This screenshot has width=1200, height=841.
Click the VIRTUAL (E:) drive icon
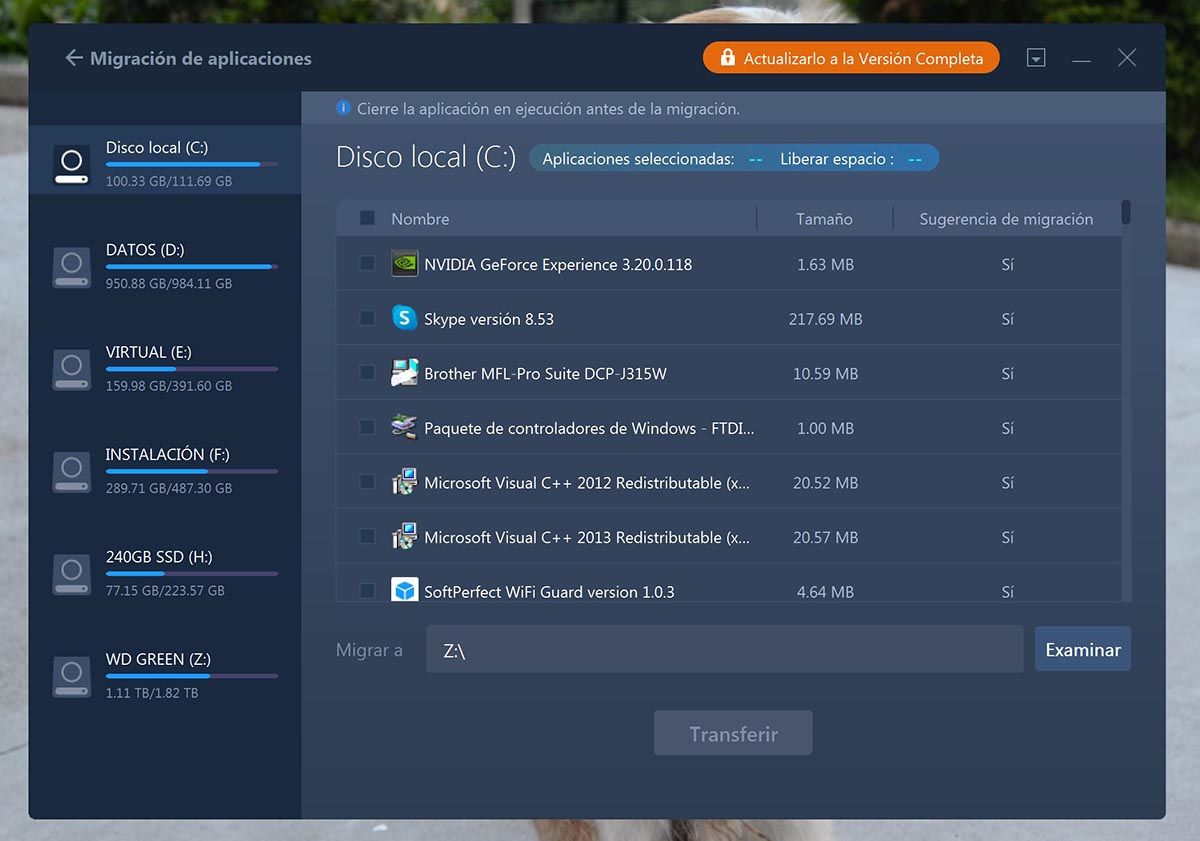[71, 369]
